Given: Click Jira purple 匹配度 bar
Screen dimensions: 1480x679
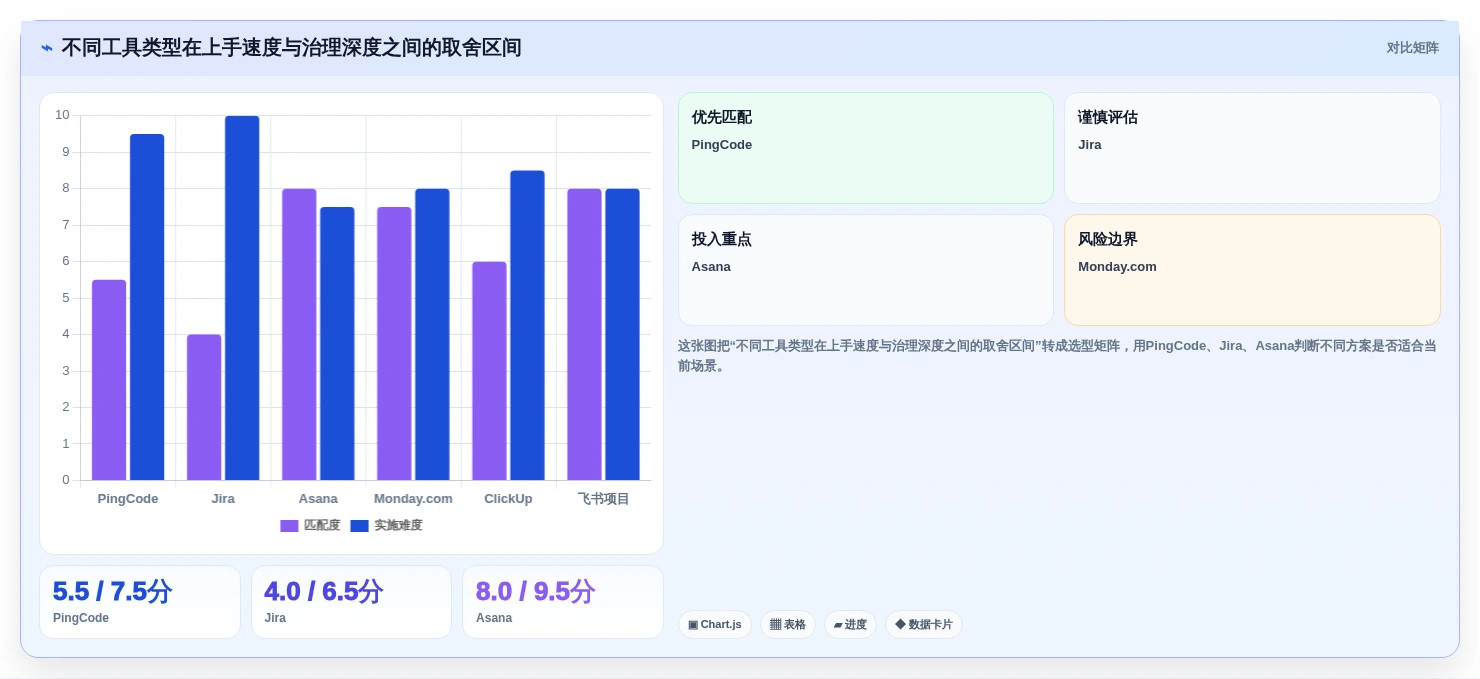Looking at the screenshot, I should pyautogui.click(x=204, y=407).
